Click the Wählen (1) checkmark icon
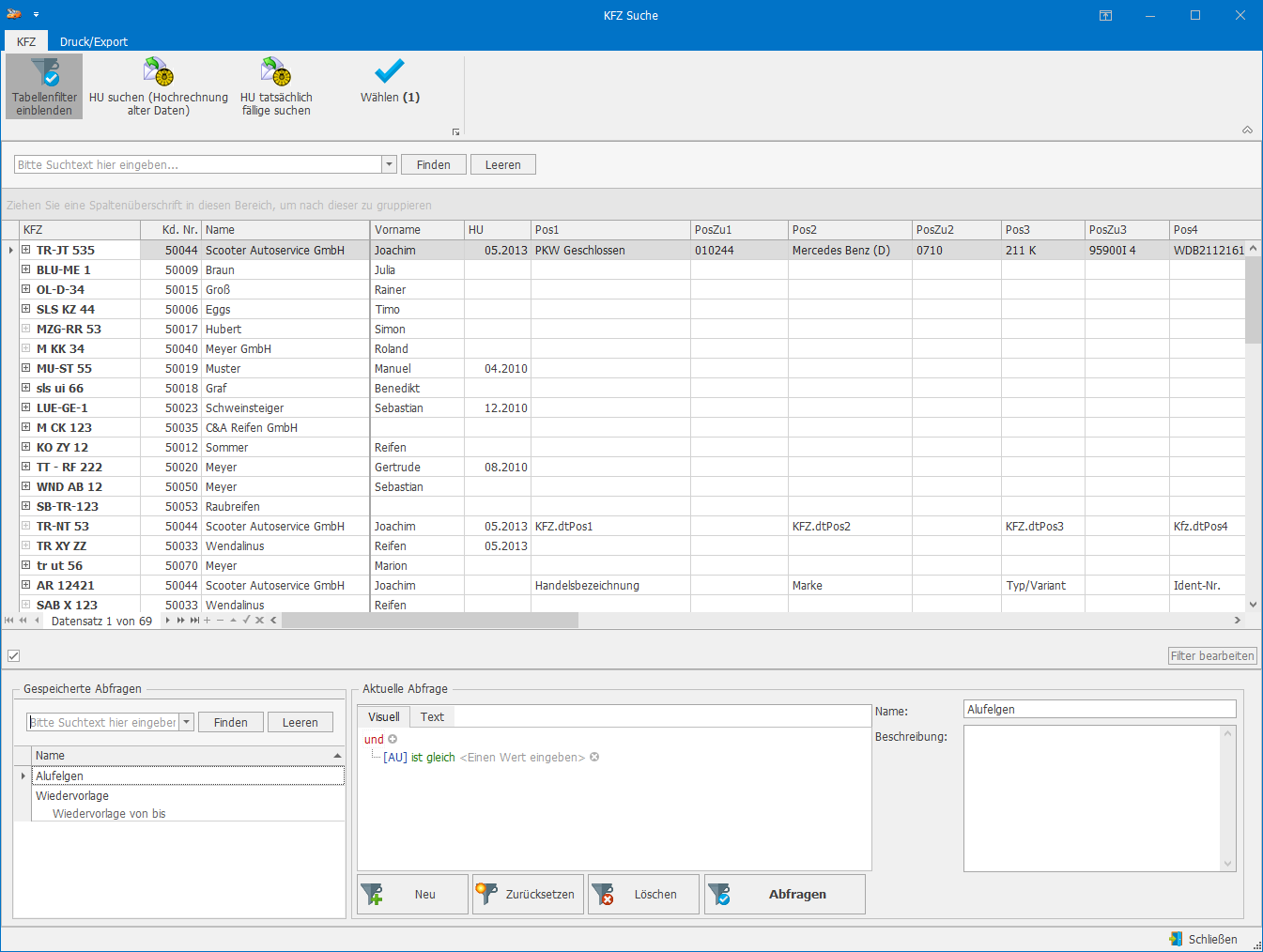Screen dimensions: 1263x952 (390, 71)
